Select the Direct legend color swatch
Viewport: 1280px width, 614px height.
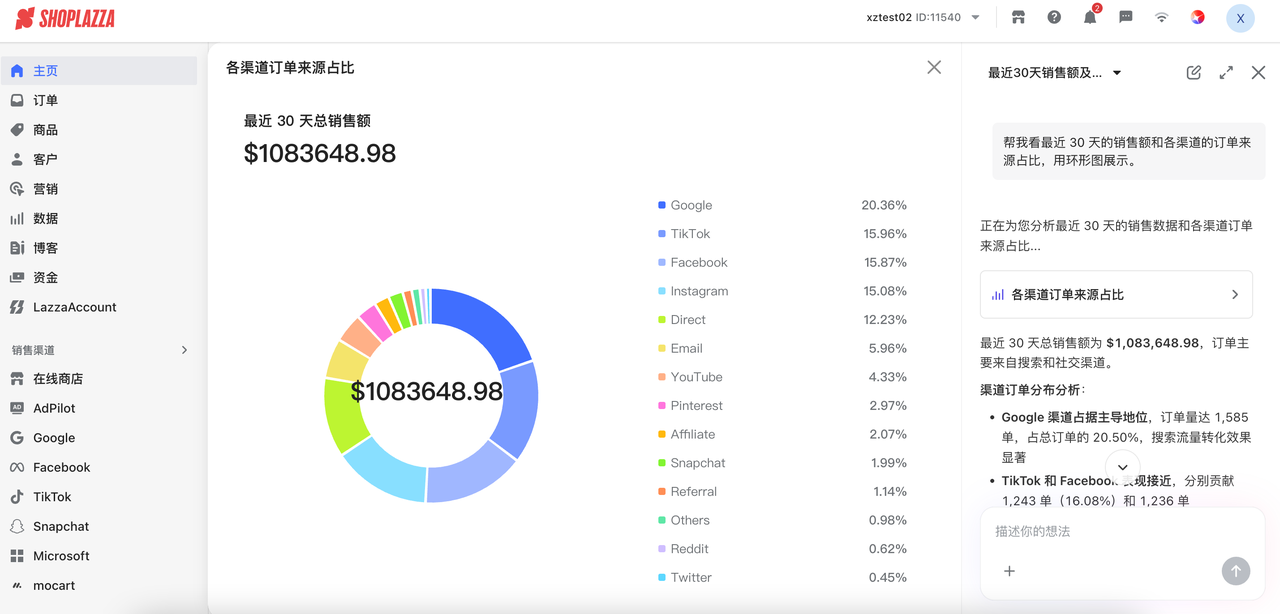pyautogui.click(x=662, y=320)
